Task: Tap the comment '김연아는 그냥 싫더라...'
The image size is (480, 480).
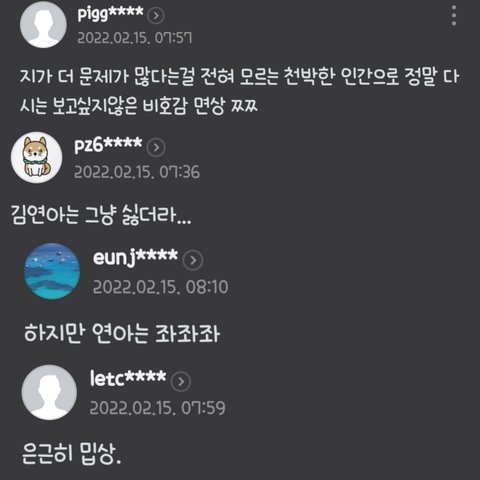Action: pyautogui.click(x=101, y=215)
